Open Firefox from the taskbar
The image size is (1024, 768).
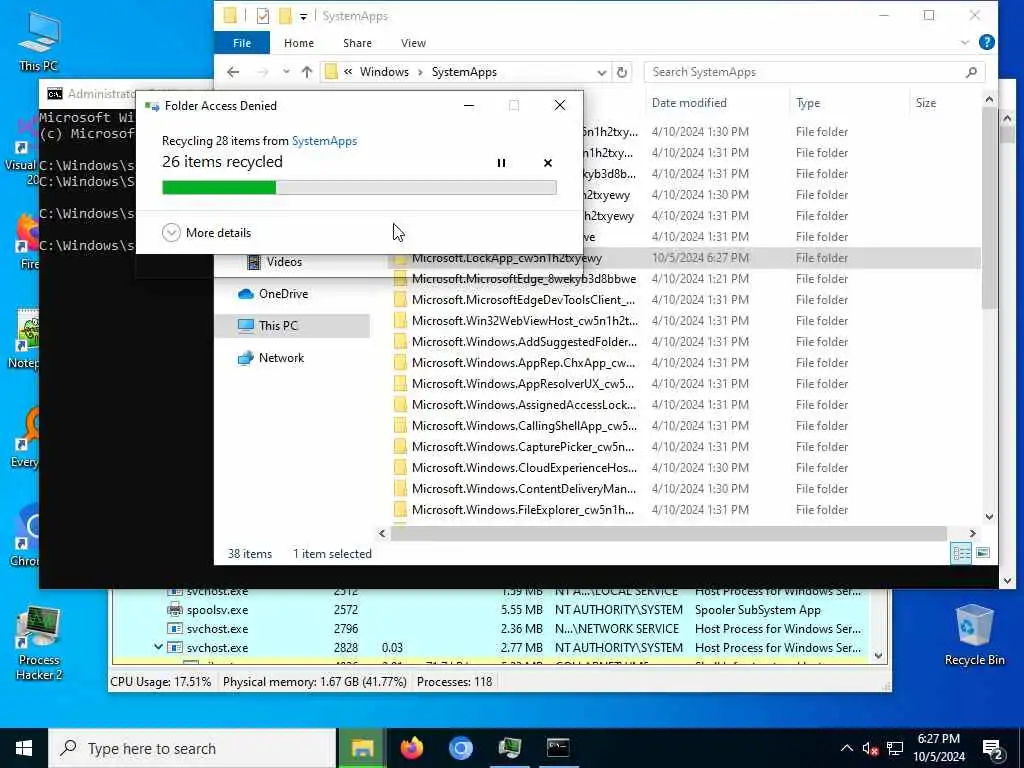(x=411, y=748)
